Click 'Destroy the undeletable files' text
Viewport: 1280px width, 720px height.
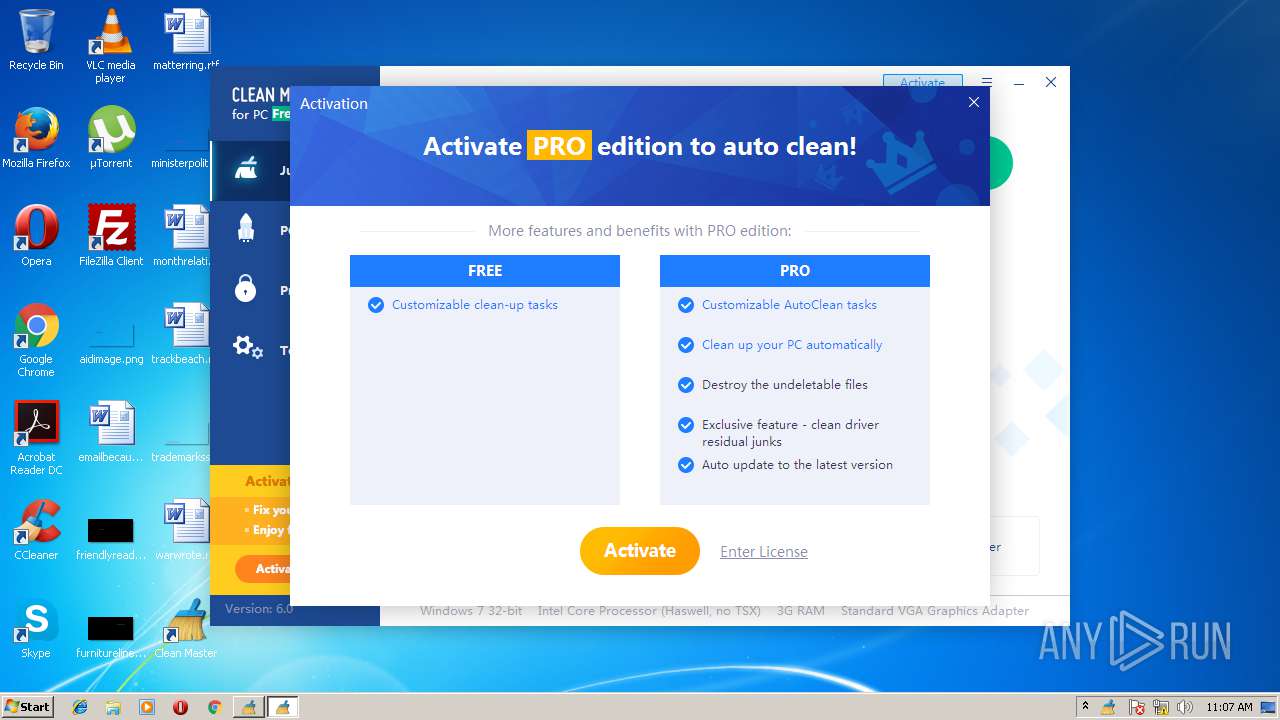pyautogui.click(x=785, y=385)
